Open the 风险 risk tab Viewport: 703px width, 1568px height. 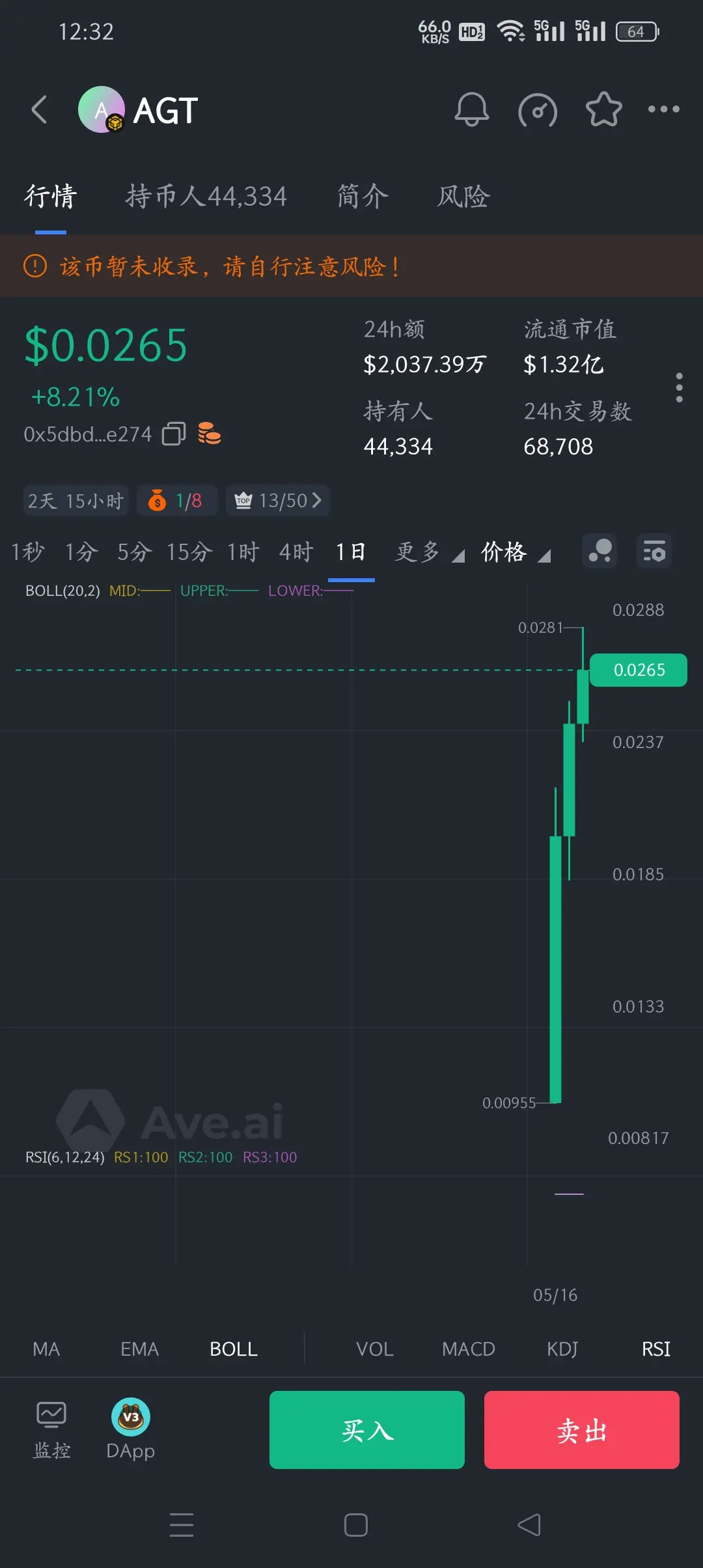tap(463, 196)
